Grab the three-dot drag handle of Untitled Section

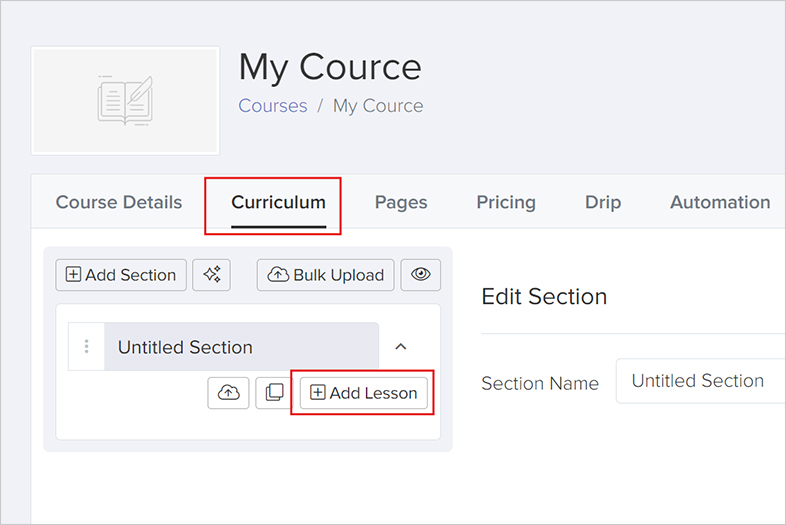86,347
